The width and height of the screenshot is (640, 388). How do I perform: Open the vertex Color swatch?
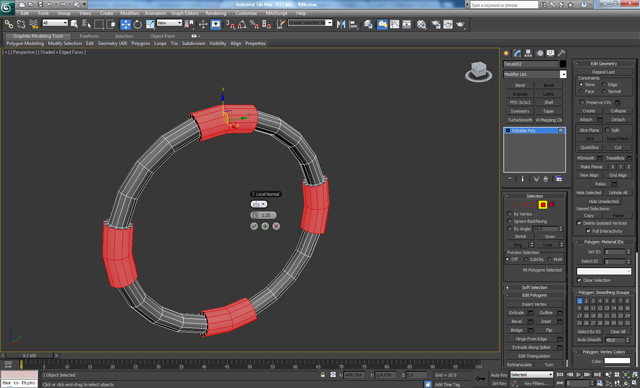pyautogui.click(x=617, y=361)
